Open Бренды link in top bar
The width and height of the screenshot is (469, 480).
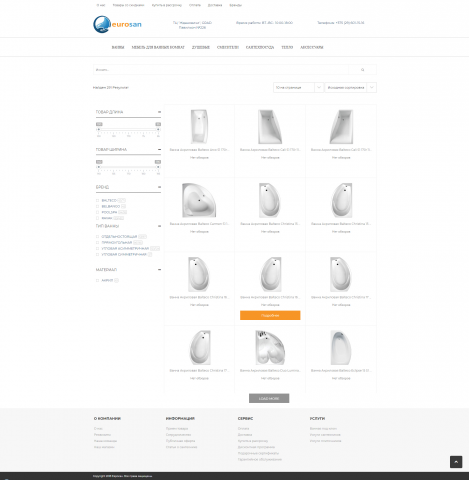236,5
